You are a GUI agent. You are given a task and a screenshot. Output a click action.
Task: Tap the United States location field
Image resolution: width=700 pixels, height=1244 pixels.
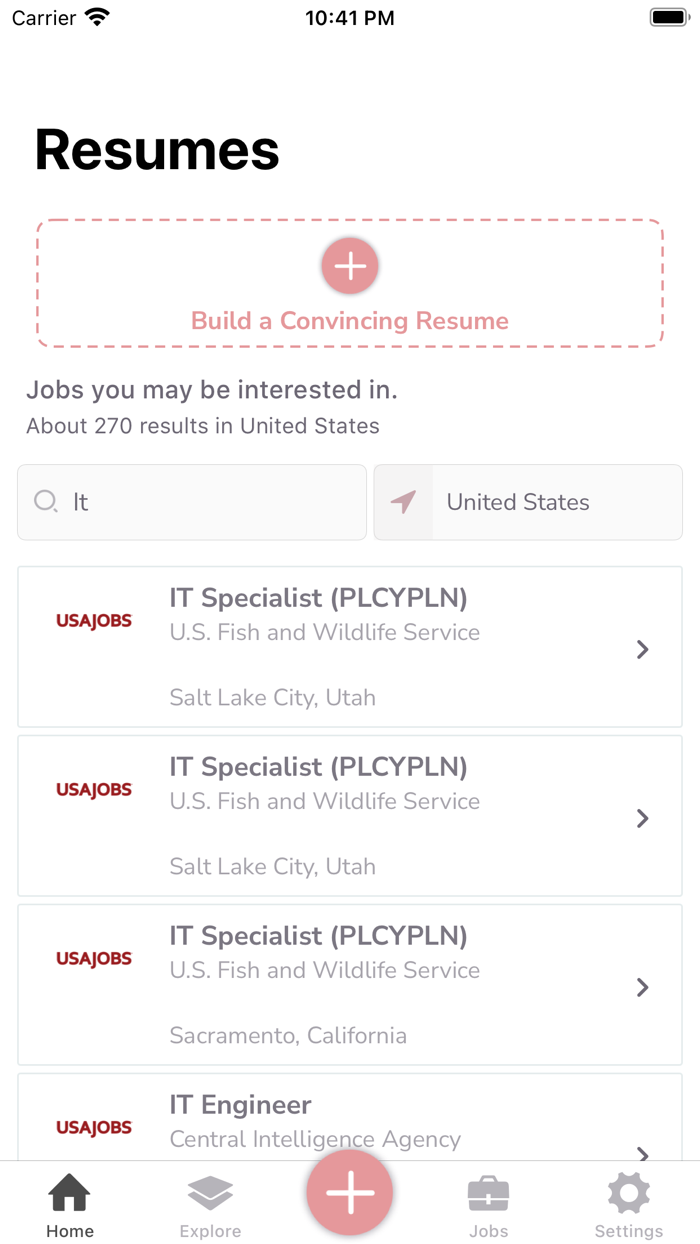pyautogui.click(x=528, y=502)
